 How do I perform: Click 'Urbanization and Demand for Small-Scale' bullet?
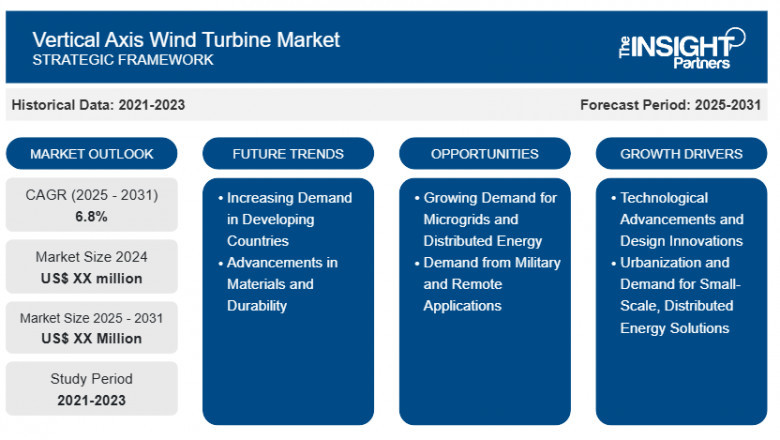point(677,295)
